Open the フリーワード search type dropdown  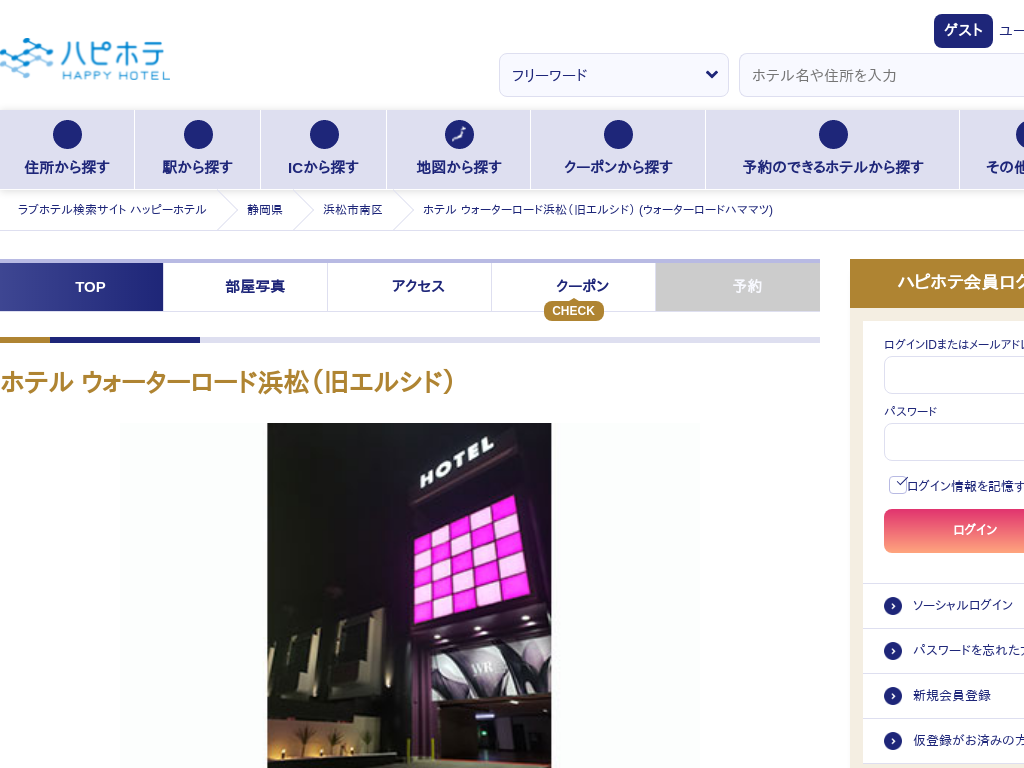coord(614,75)
